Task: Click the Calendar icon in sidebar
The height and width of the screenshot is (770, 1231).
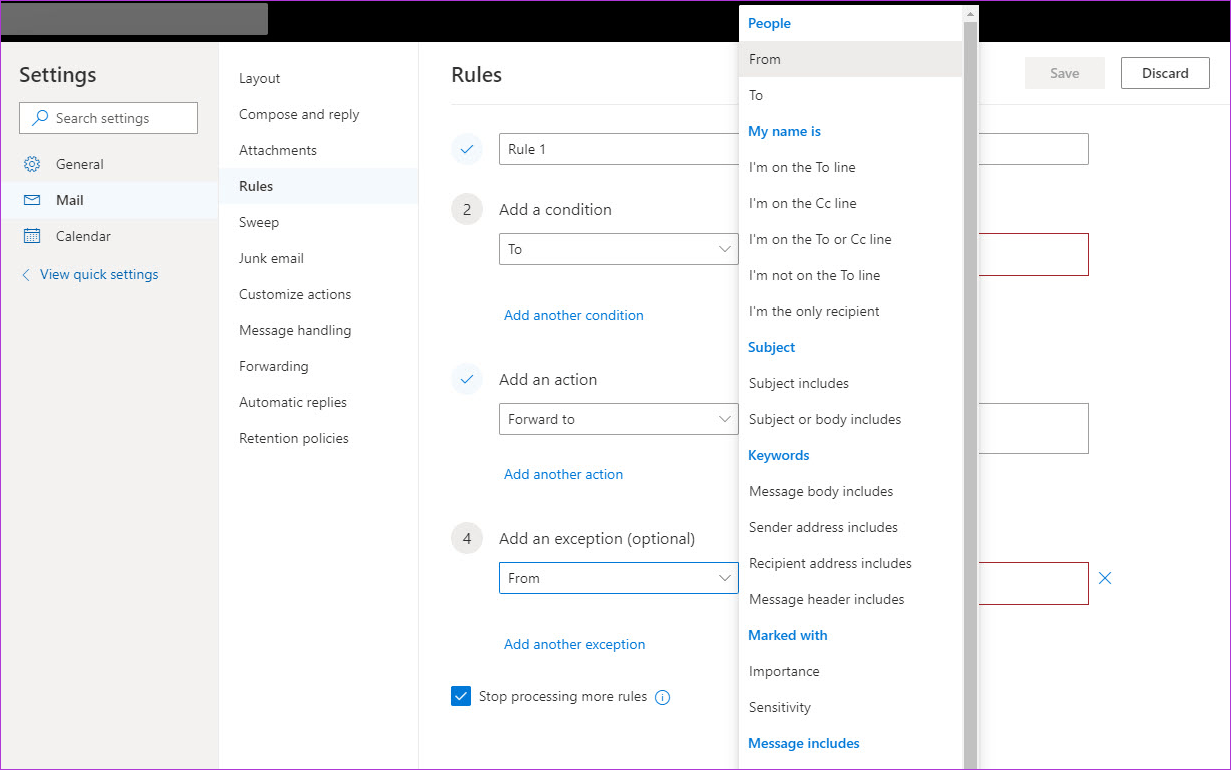Action: click(32, 236)
